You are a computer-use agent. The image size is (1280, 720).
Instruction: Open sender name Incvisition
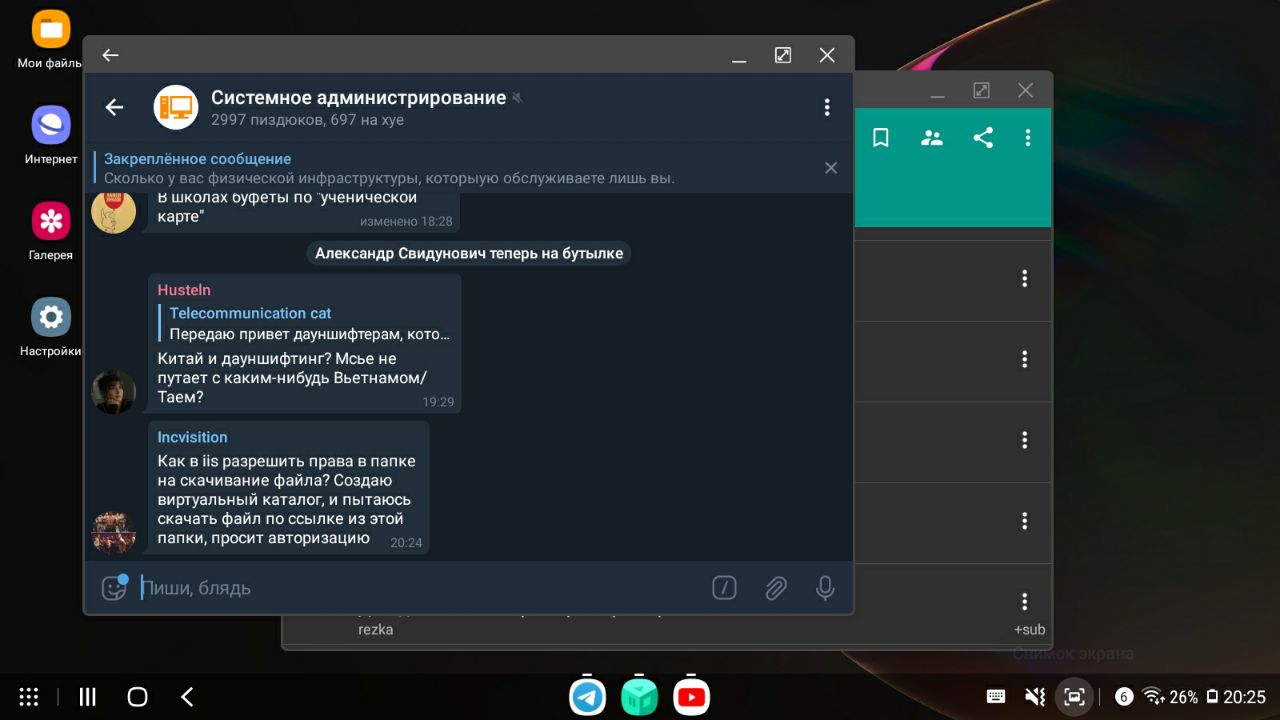pyautogui.click(x=192, y=437)
